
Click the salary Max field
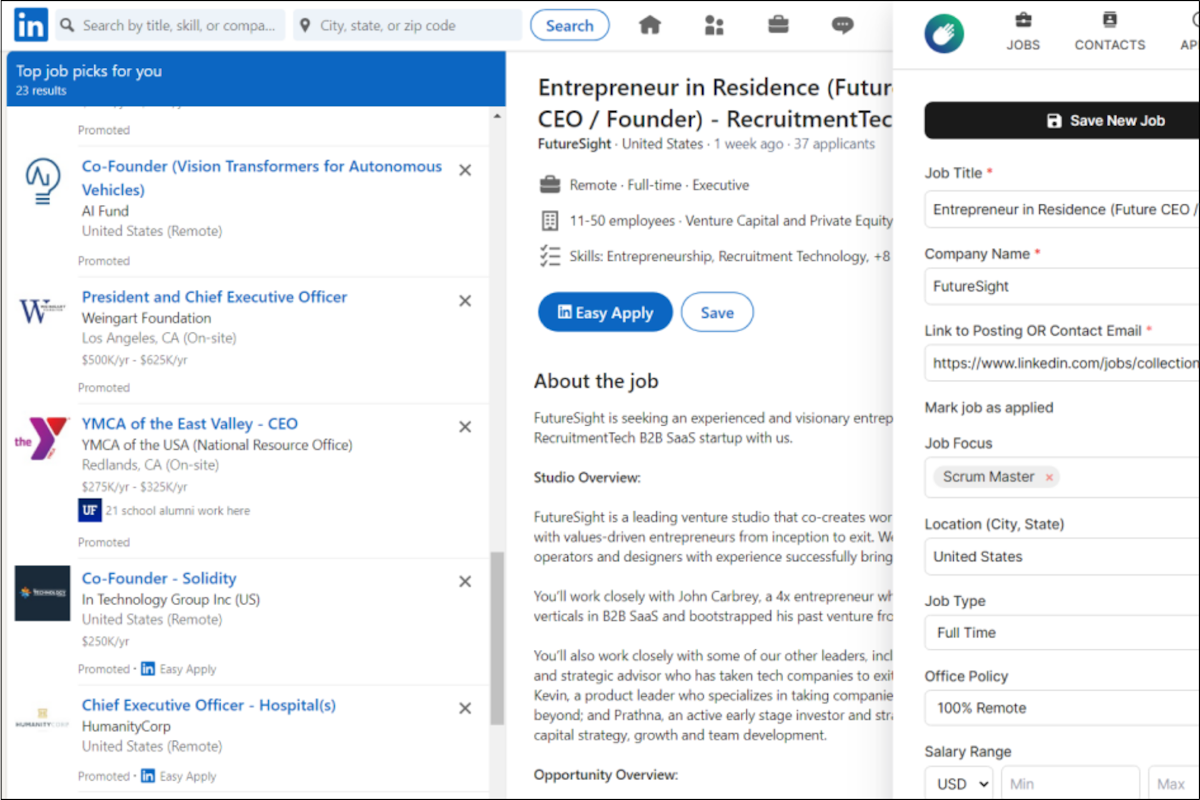point(1174,784)
